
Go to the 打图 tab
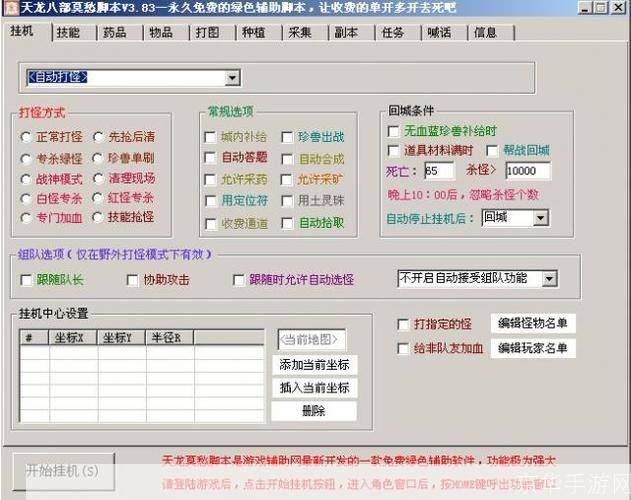tap(212, 33)
